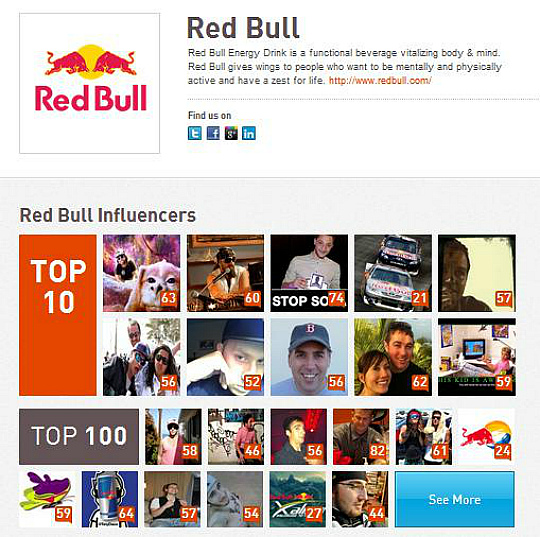Select race cars influencer with score 21

pyautogui.click(x=393, y=273)
